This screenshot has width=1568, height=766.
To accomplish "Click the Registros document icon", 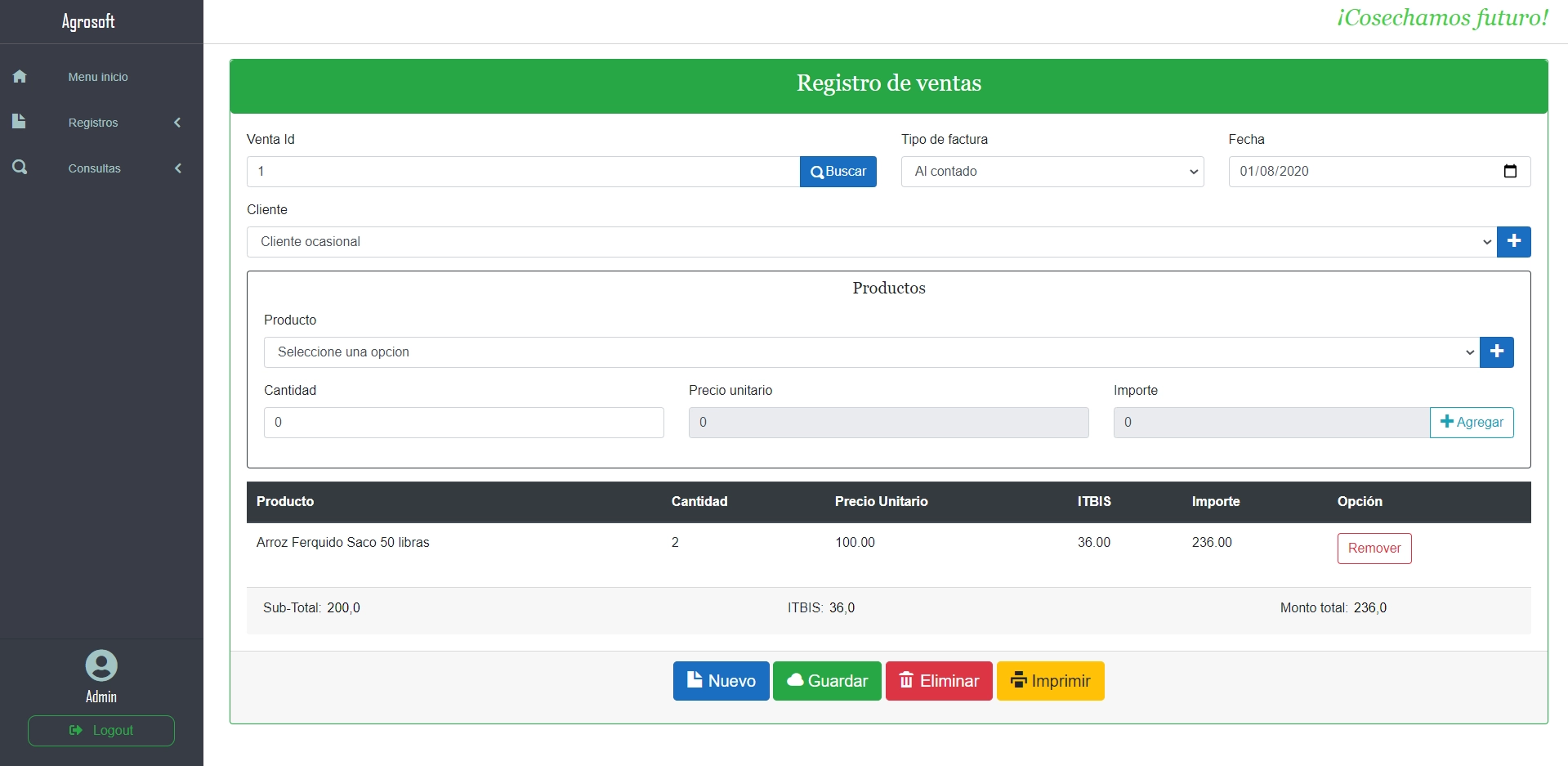I will [x=20, y=122].
